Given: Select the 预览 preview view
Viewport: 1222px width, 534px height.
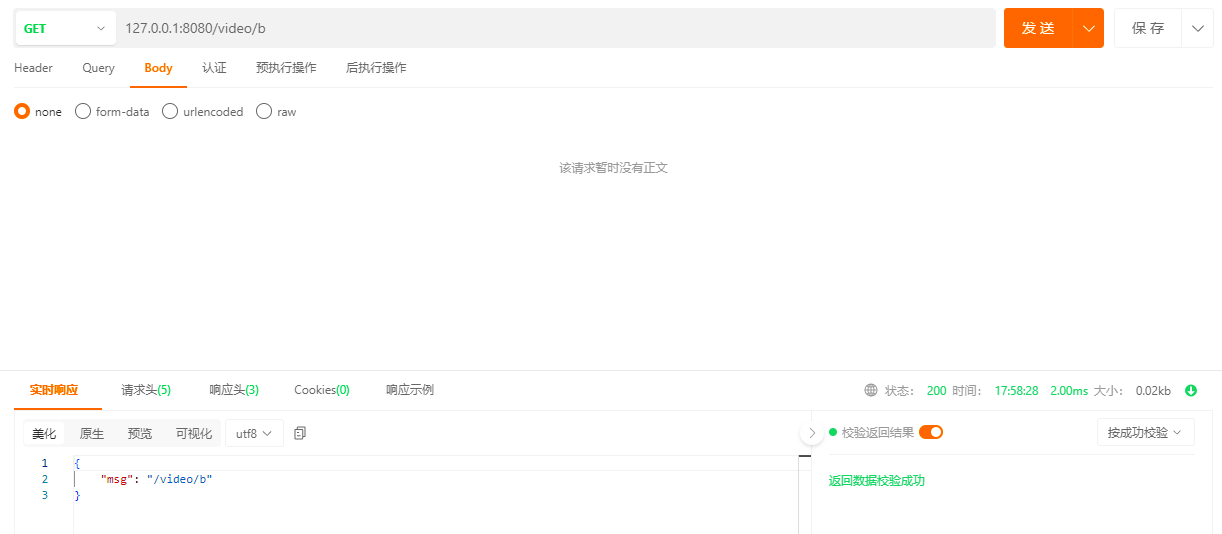Looking at the screenshot, I should coord(140,433).
